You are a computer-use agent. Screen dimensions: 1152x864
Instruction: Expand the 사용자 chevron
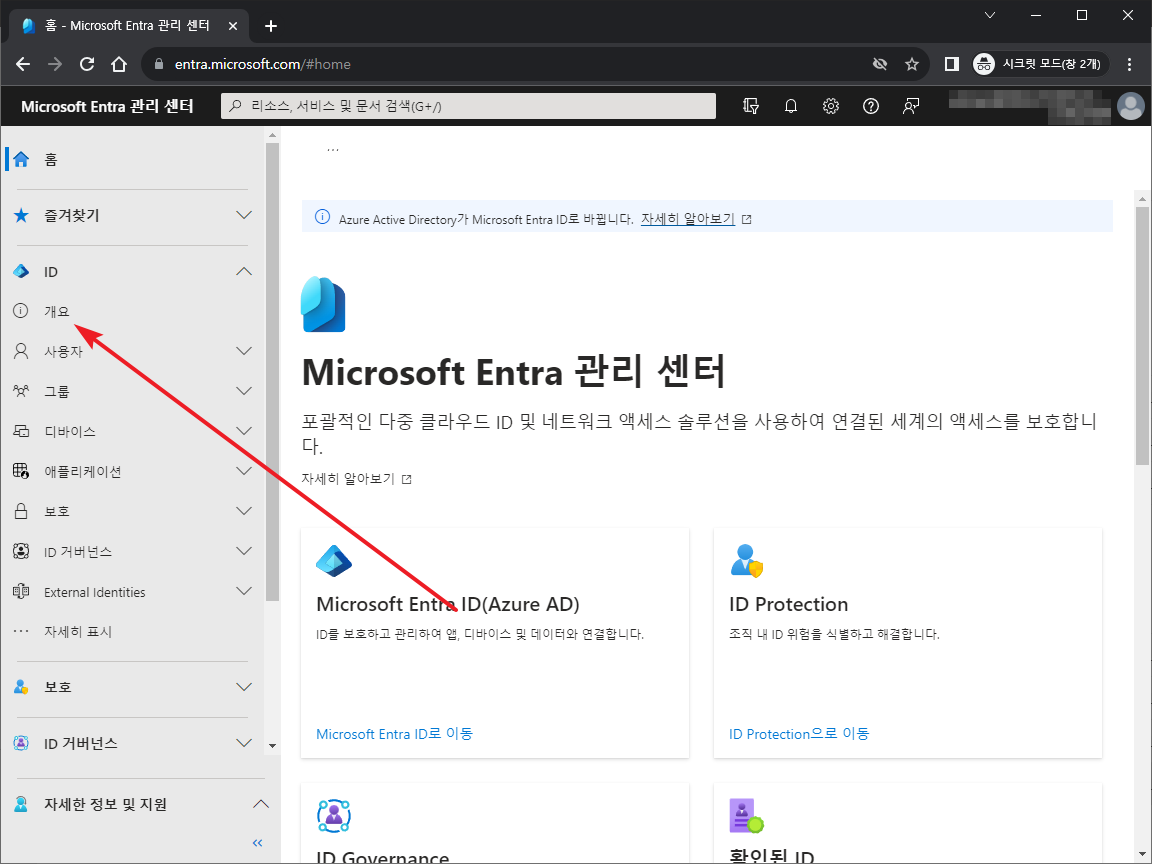point(244,351)
